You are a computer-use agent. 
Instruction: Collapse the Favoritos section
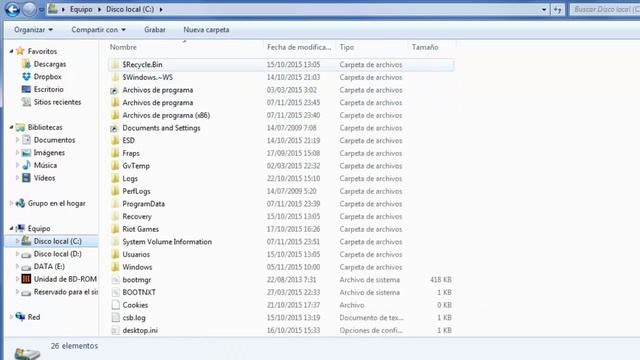click(11, 51)
